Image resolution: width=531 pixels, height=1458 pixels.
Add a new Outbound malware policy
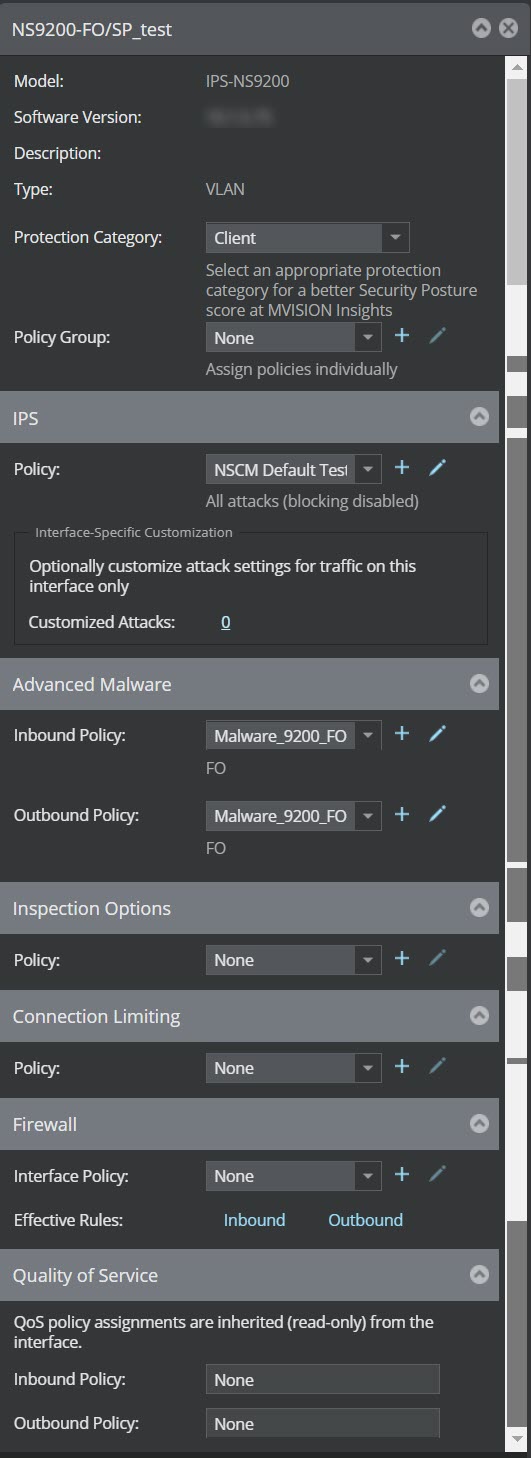[402, 814]
